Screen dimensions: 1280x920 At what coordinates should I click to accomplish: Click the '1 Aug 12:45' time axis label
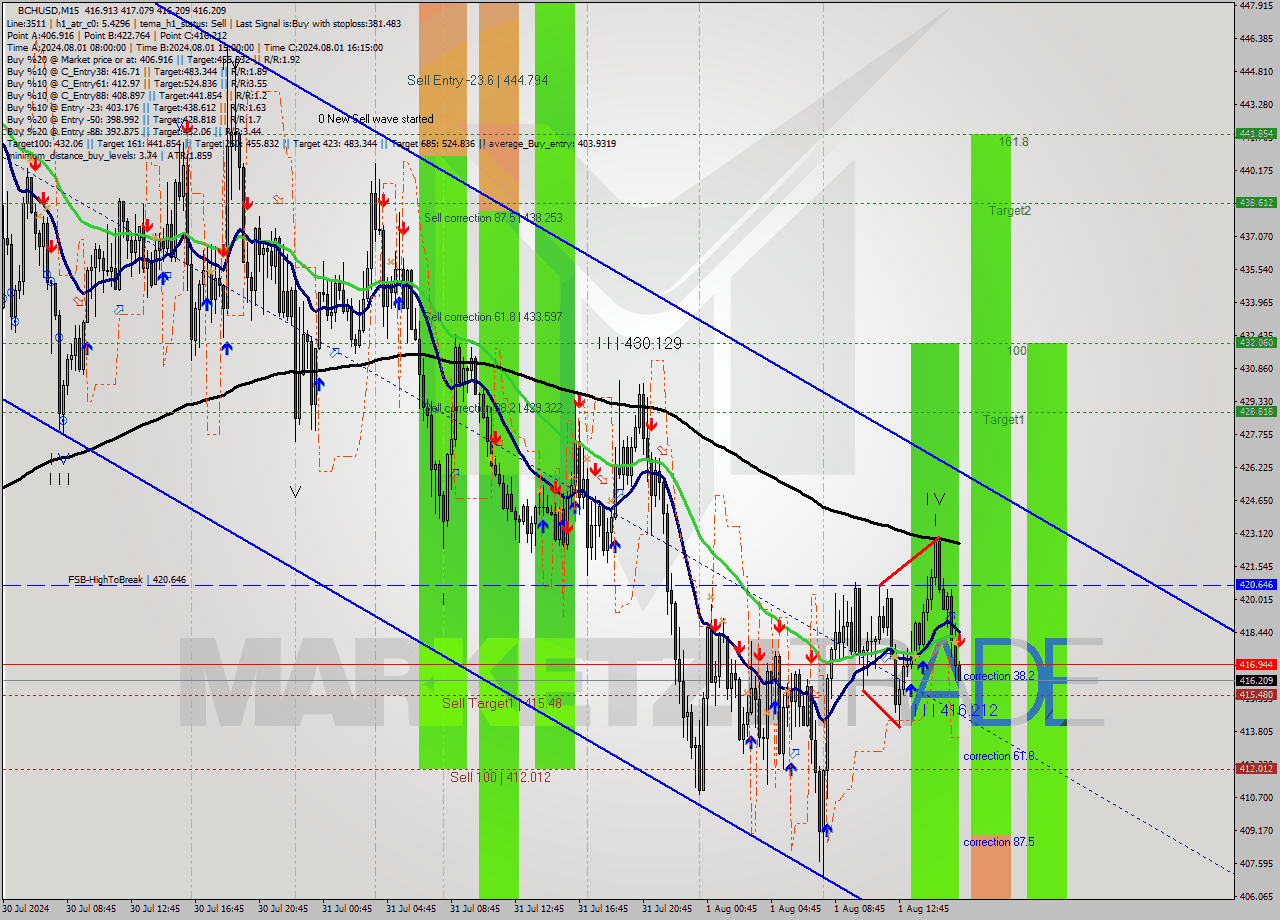[923, 910]
